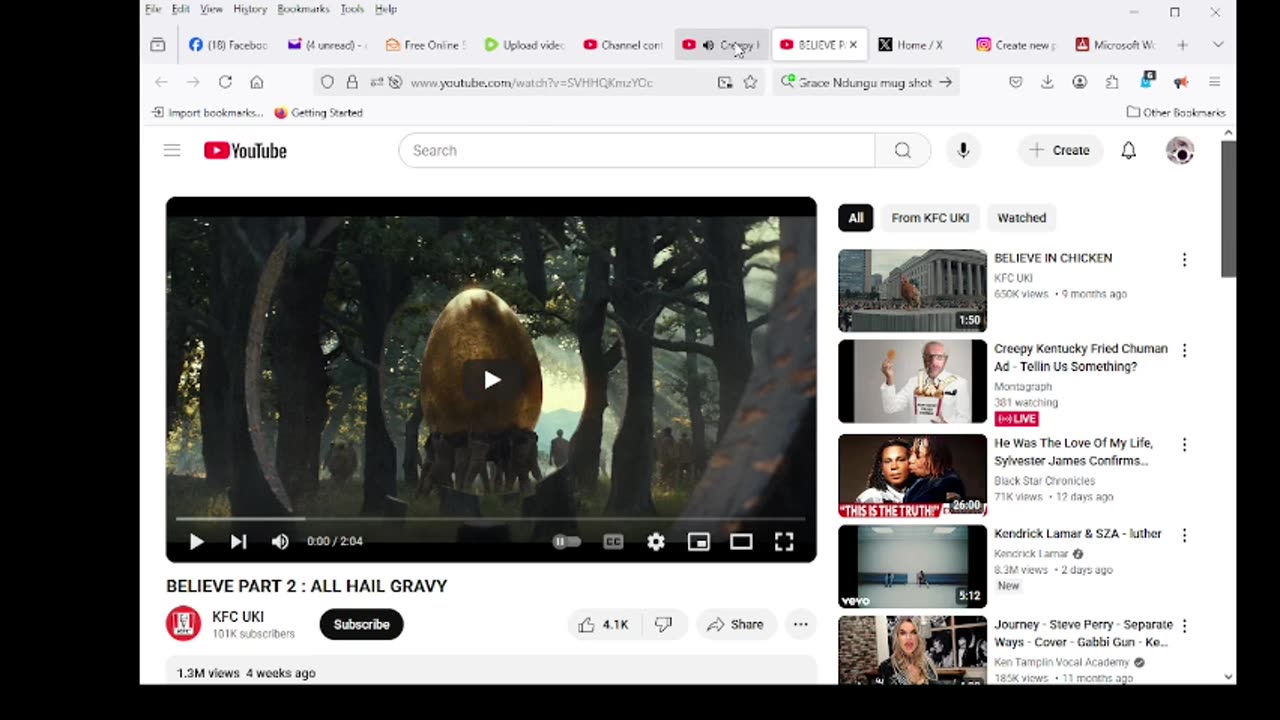Viewport: 1280px width, 720px height.
Task: Start voice search with microphone icon
Action: pyautogui.click(x=963, y=150)
